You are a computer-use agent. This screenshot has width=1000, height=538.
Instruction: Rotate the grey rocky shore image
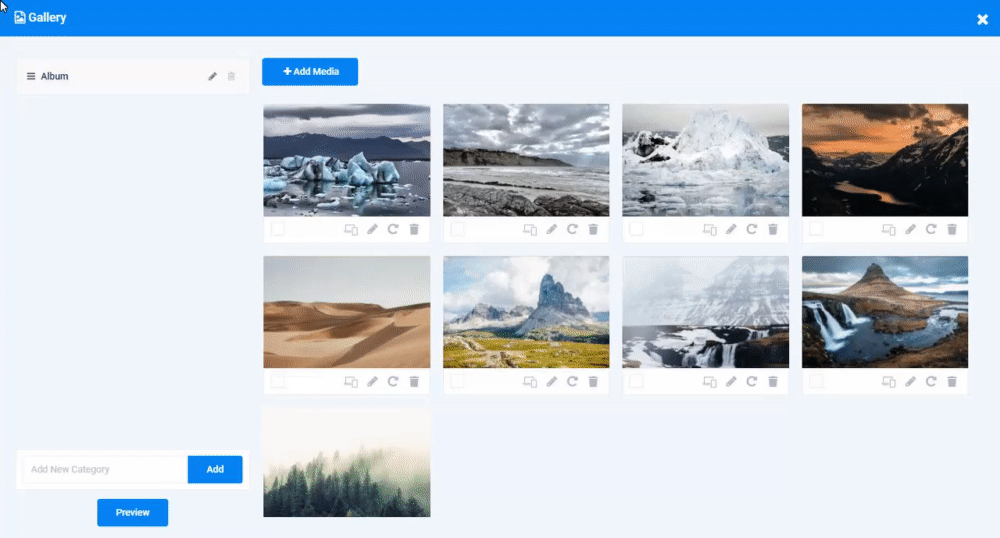point(572,229)
